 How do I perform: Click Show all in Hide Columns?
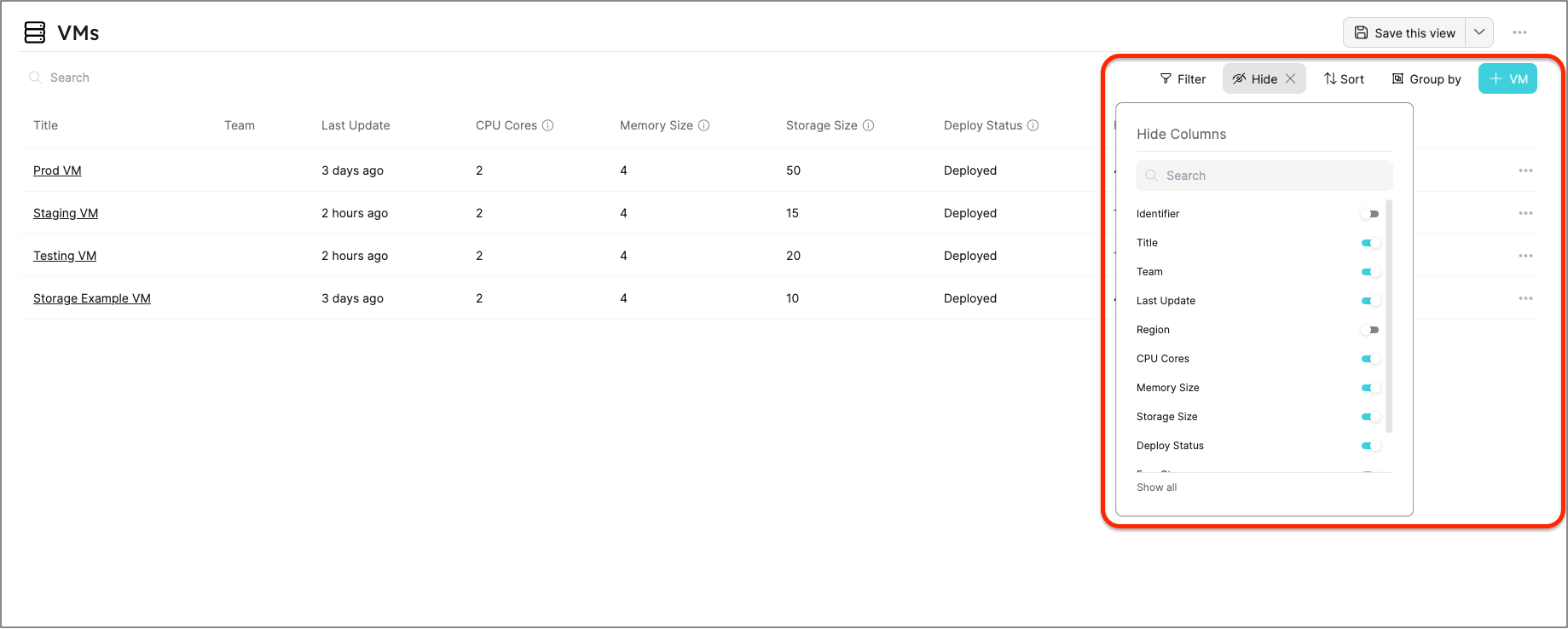click(1156, 488)
